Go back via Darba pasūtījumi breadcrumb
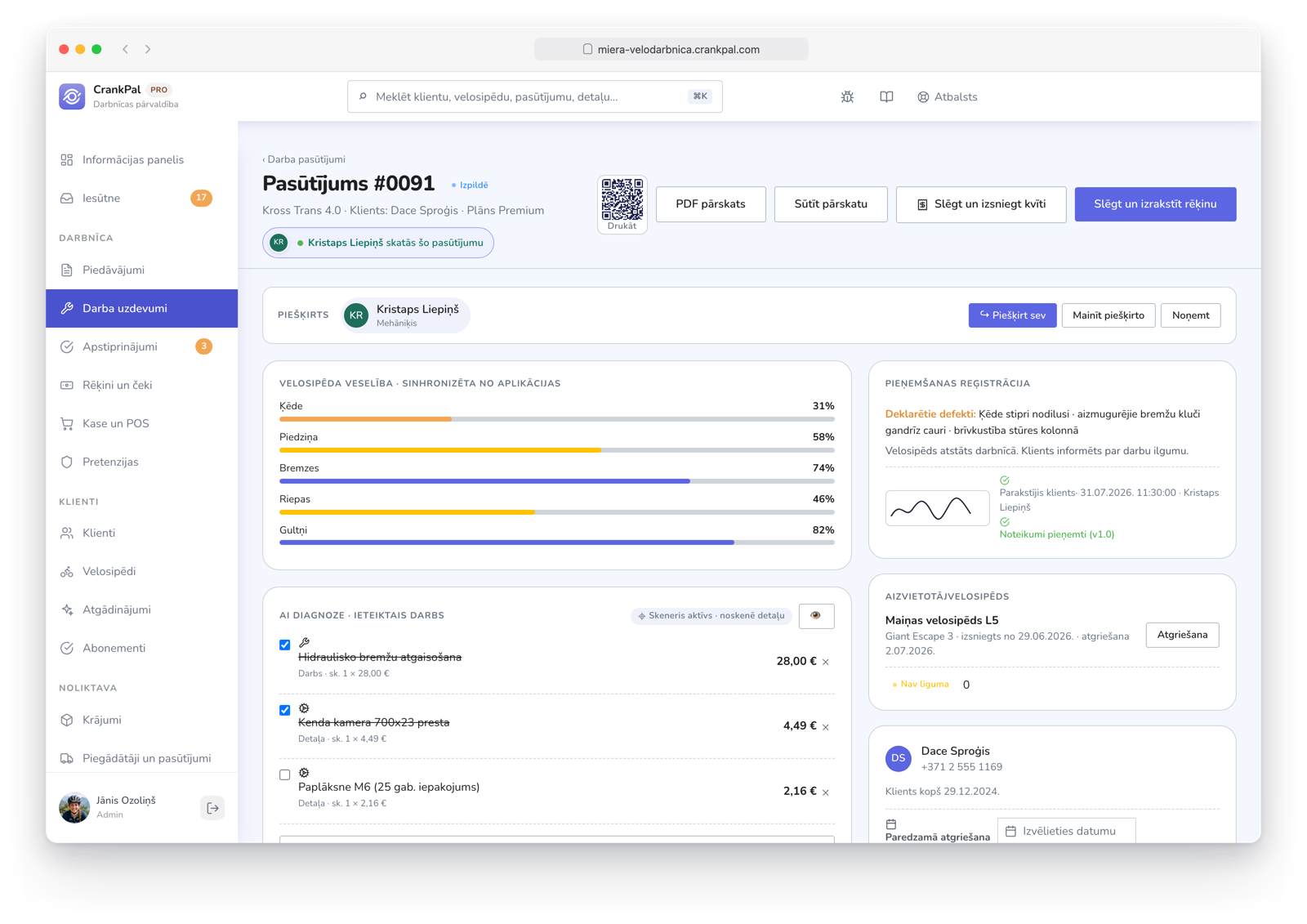 click(304, 159)
